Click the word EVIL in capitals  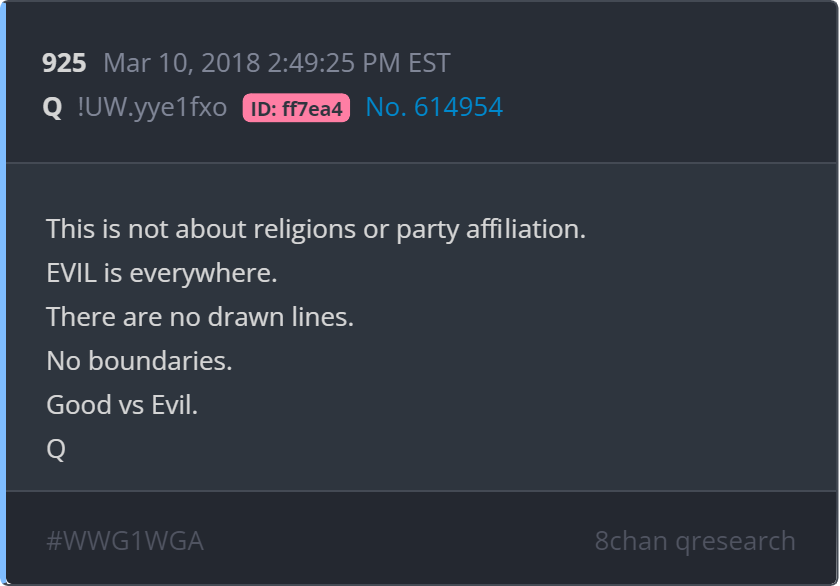71,273
